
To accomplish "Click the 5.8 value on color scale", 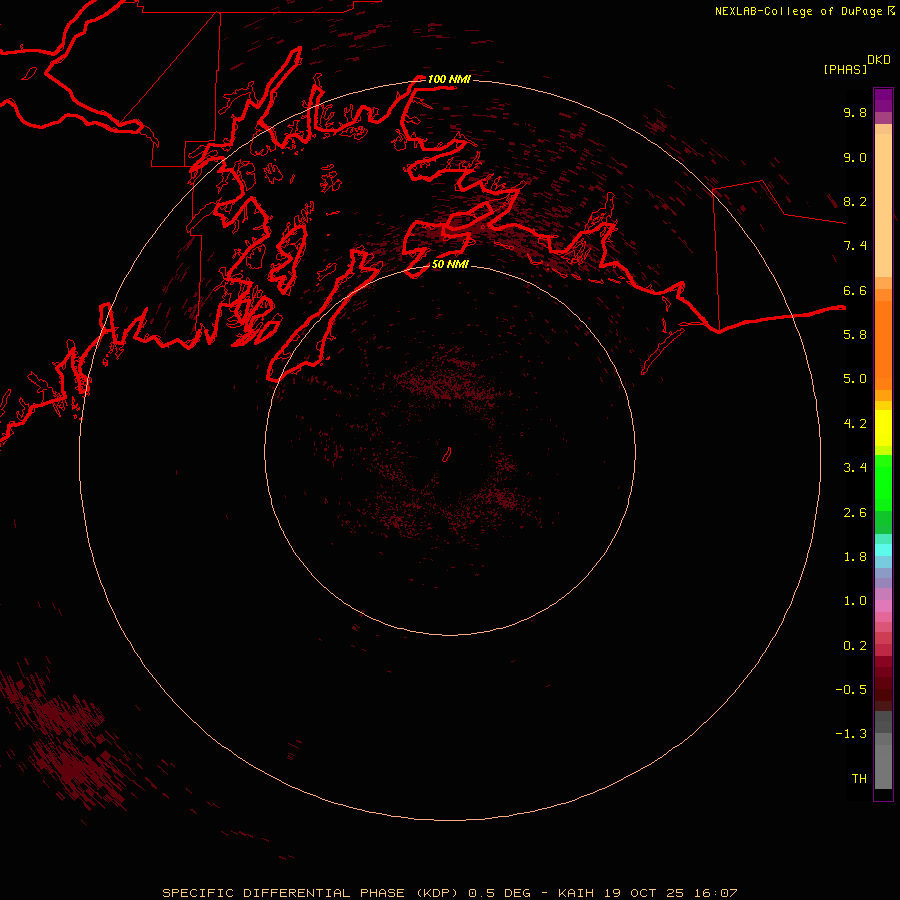I will pos(855,335).
